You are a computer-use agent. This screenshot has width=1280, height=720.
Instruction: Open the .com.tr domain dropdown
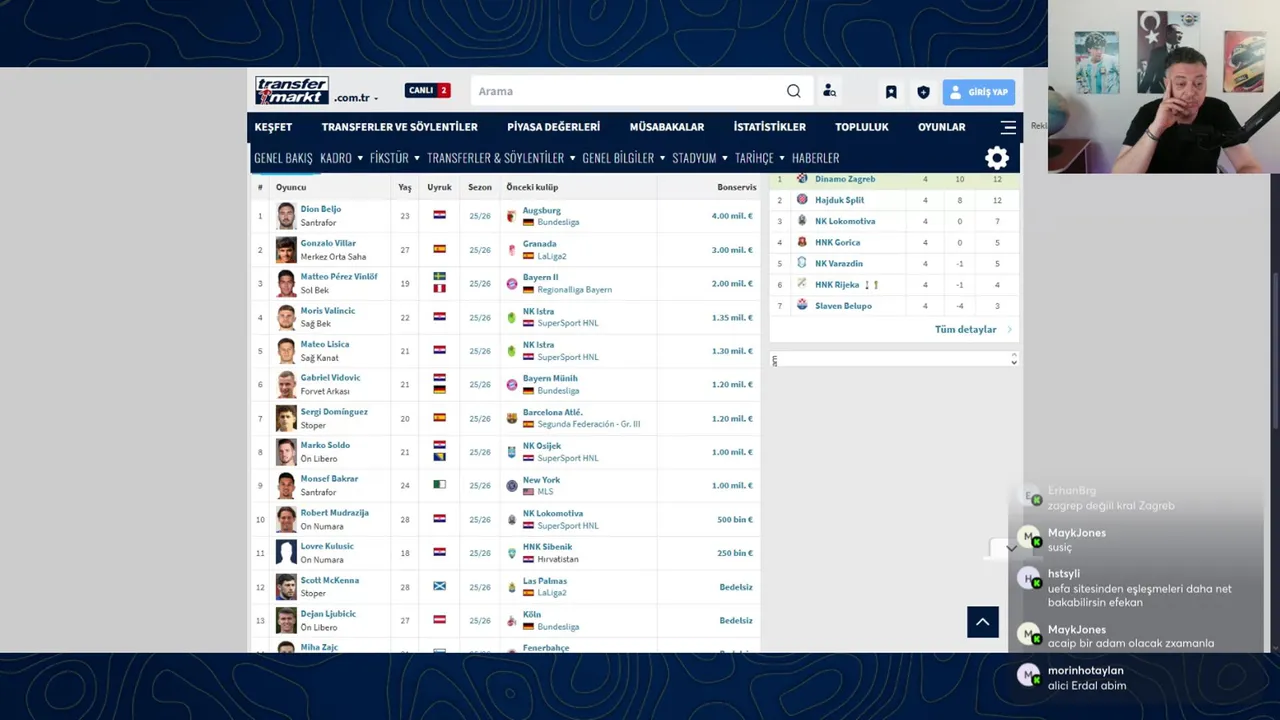coord(356,98)
